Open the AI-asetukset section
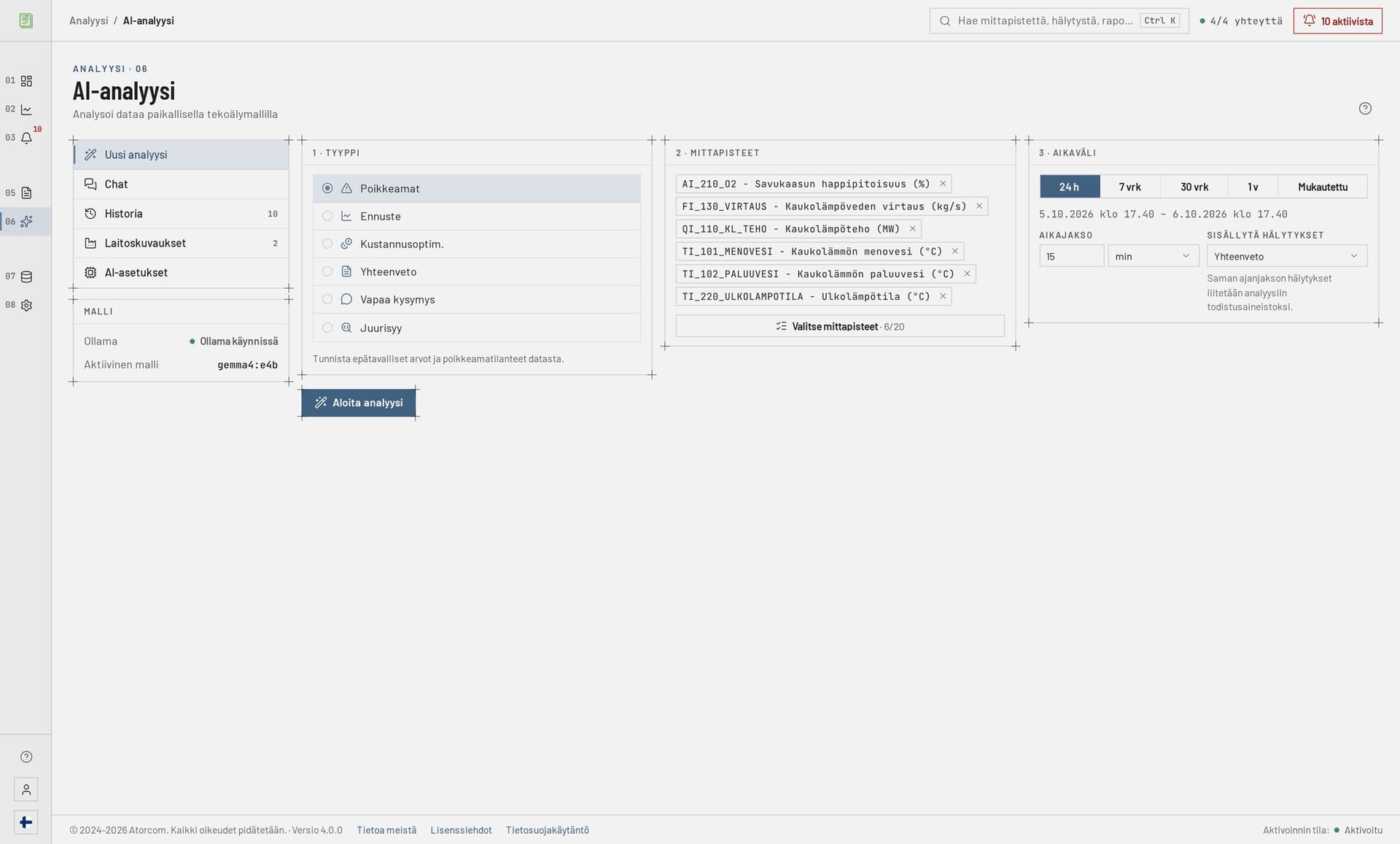Image resolution: width=1400 pixels, height=844 pixels. tap(181, 273)
